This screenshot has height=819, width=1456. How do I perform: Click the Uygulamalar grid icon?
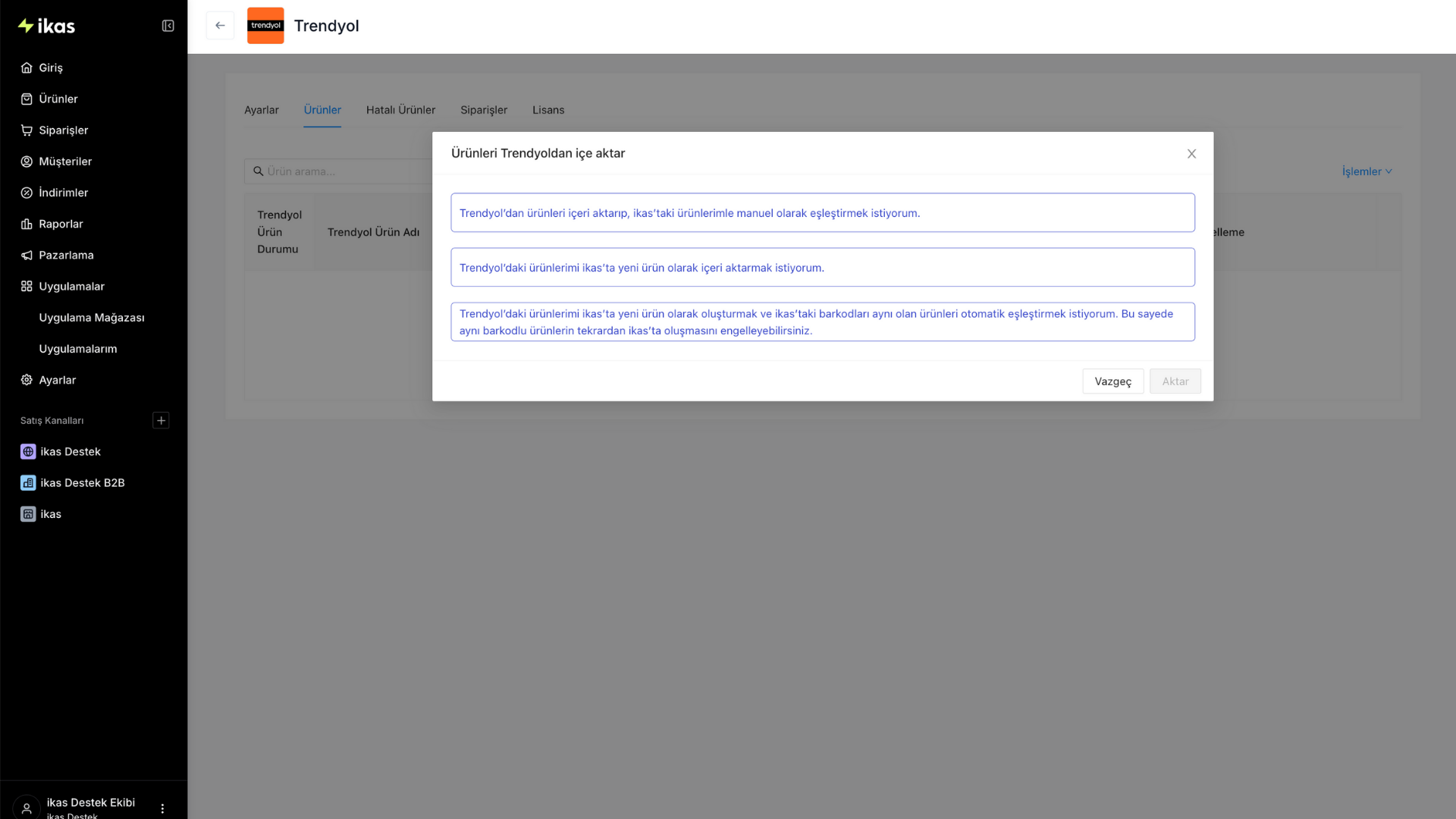(x=27, y=286)
